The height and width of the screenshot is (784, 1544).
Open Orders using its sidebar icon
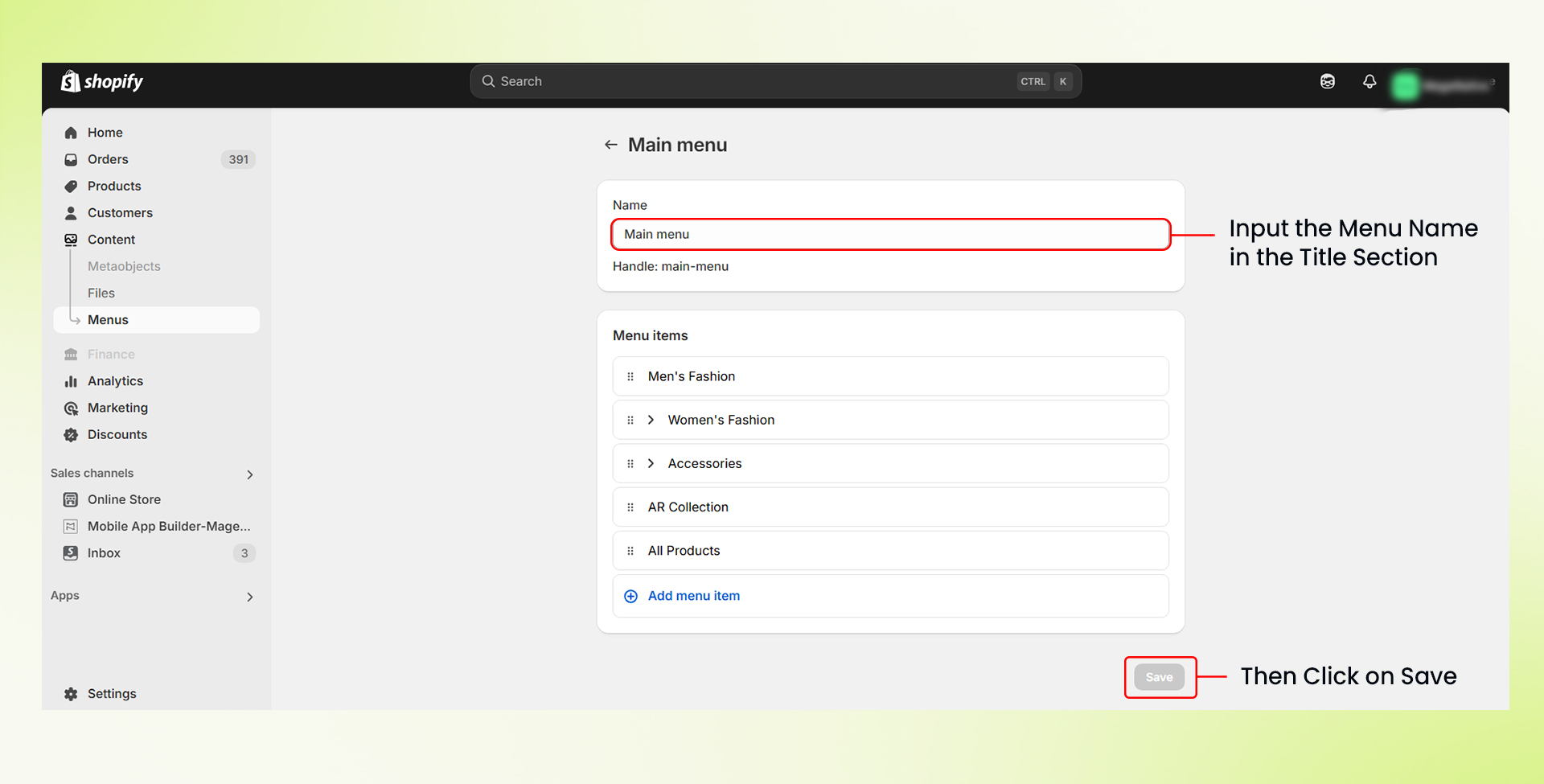72,159
